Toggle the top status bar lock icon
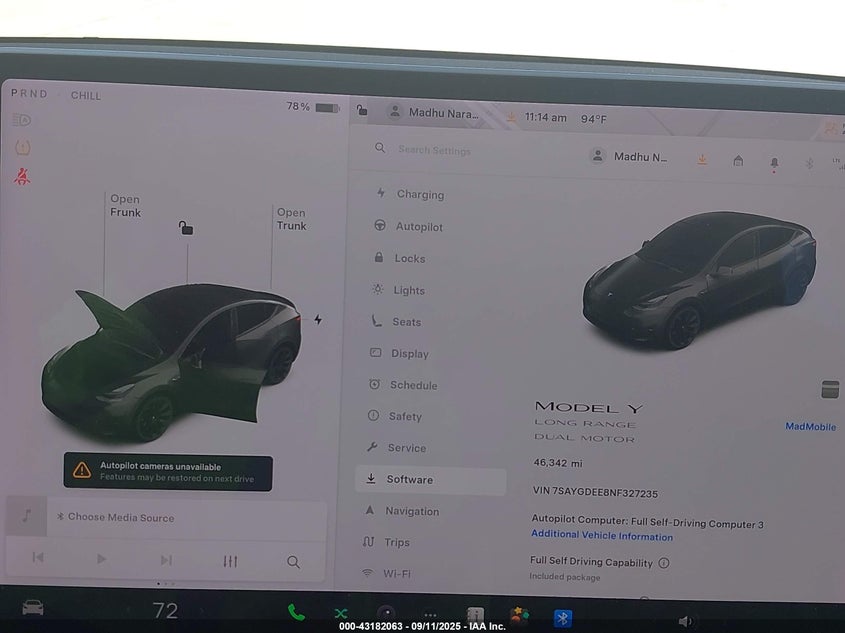Viewport: 845px width, 633px height. tap(362, 111)
